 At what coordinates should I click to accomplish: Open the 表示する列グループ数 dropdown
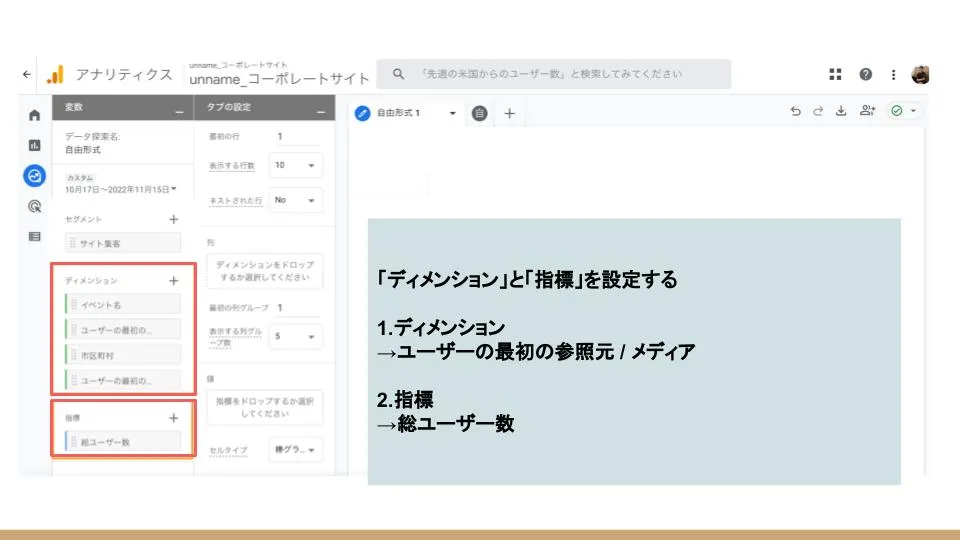295,337
